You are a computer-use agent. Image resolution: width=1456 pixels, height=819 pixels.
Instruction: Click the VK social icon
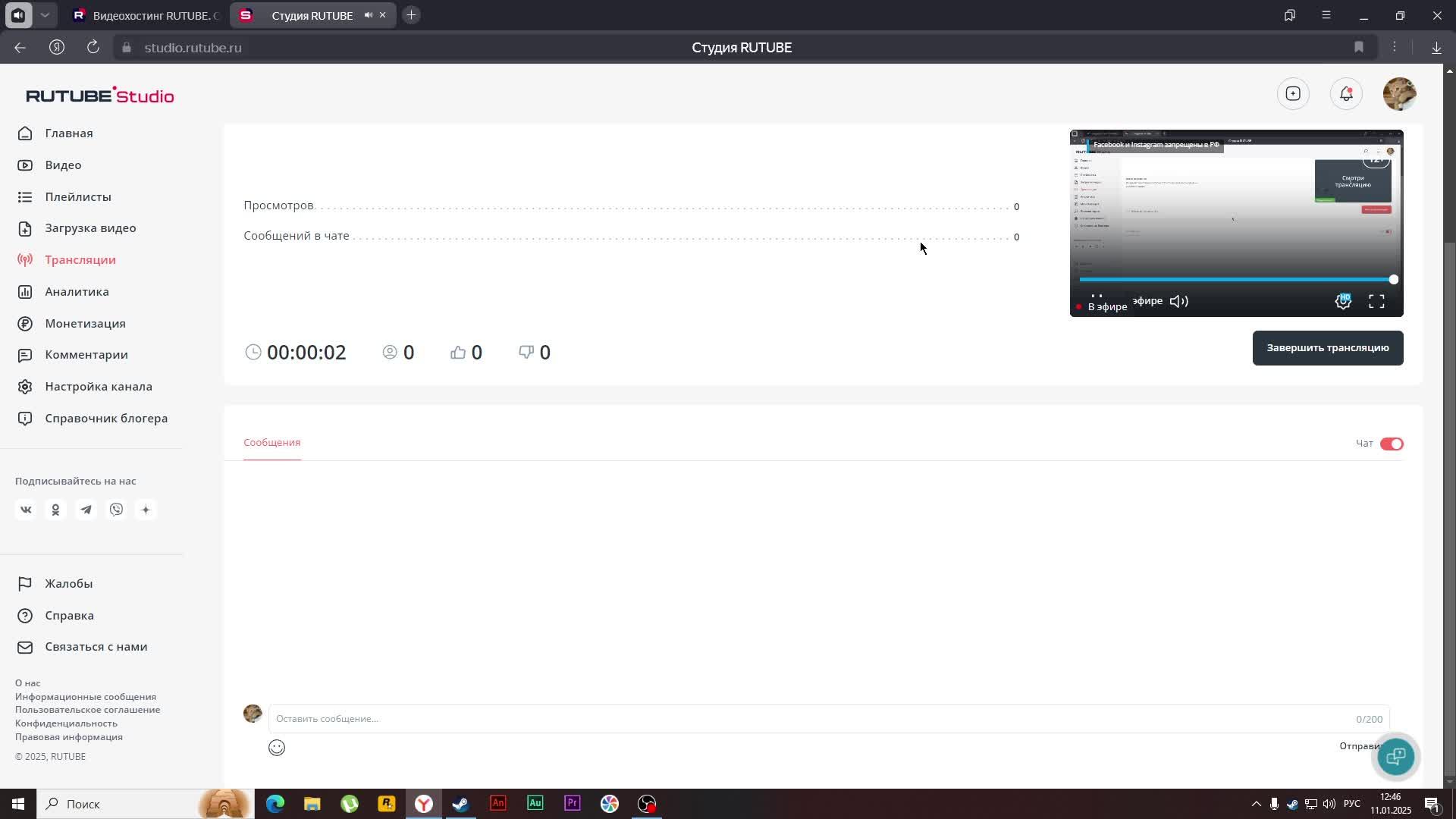point(26,510)
